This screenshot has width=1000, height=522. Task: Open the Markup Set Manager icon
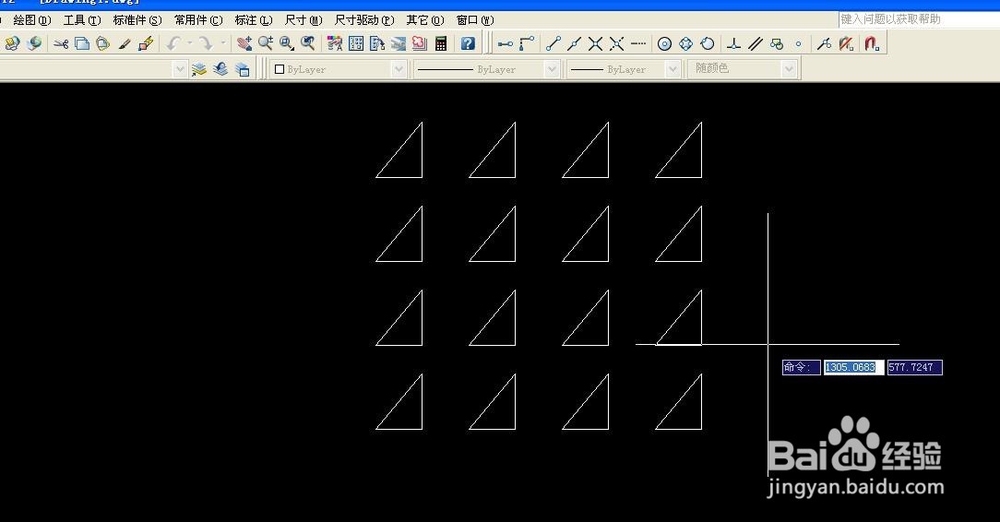tap(419, 43)
